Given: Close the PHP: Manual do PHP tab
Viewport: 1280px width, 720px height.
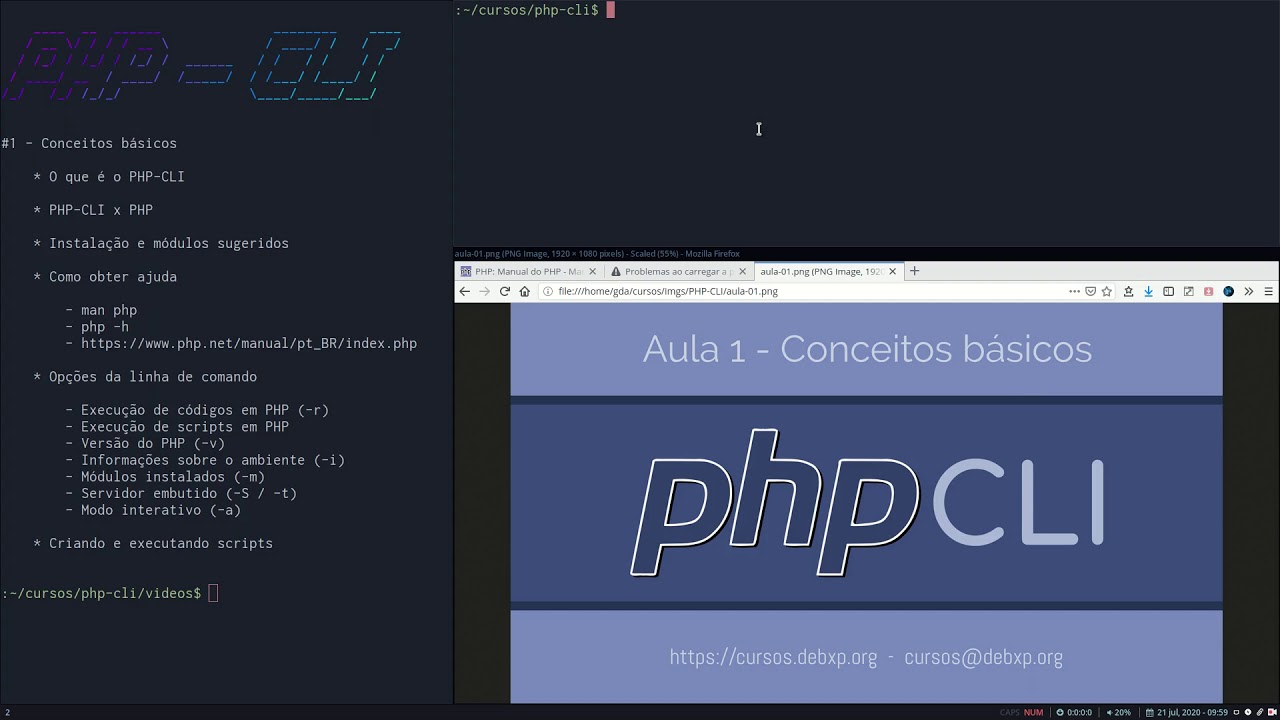Looking at the screenshot, I should [592, 271].
